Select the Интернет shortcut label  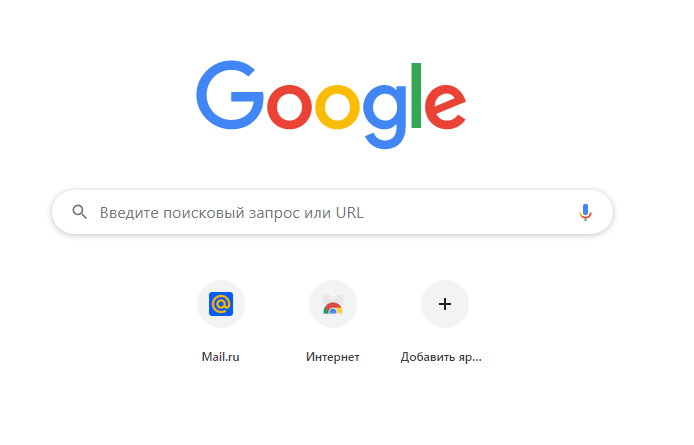point(332,357)
